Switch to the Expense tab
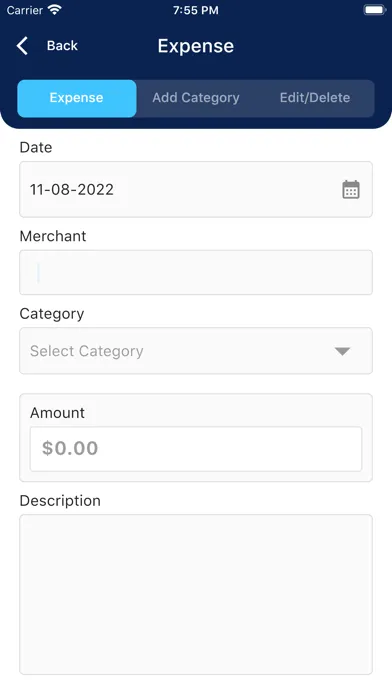This screenshot has height=696, width=392. (77, 98)
